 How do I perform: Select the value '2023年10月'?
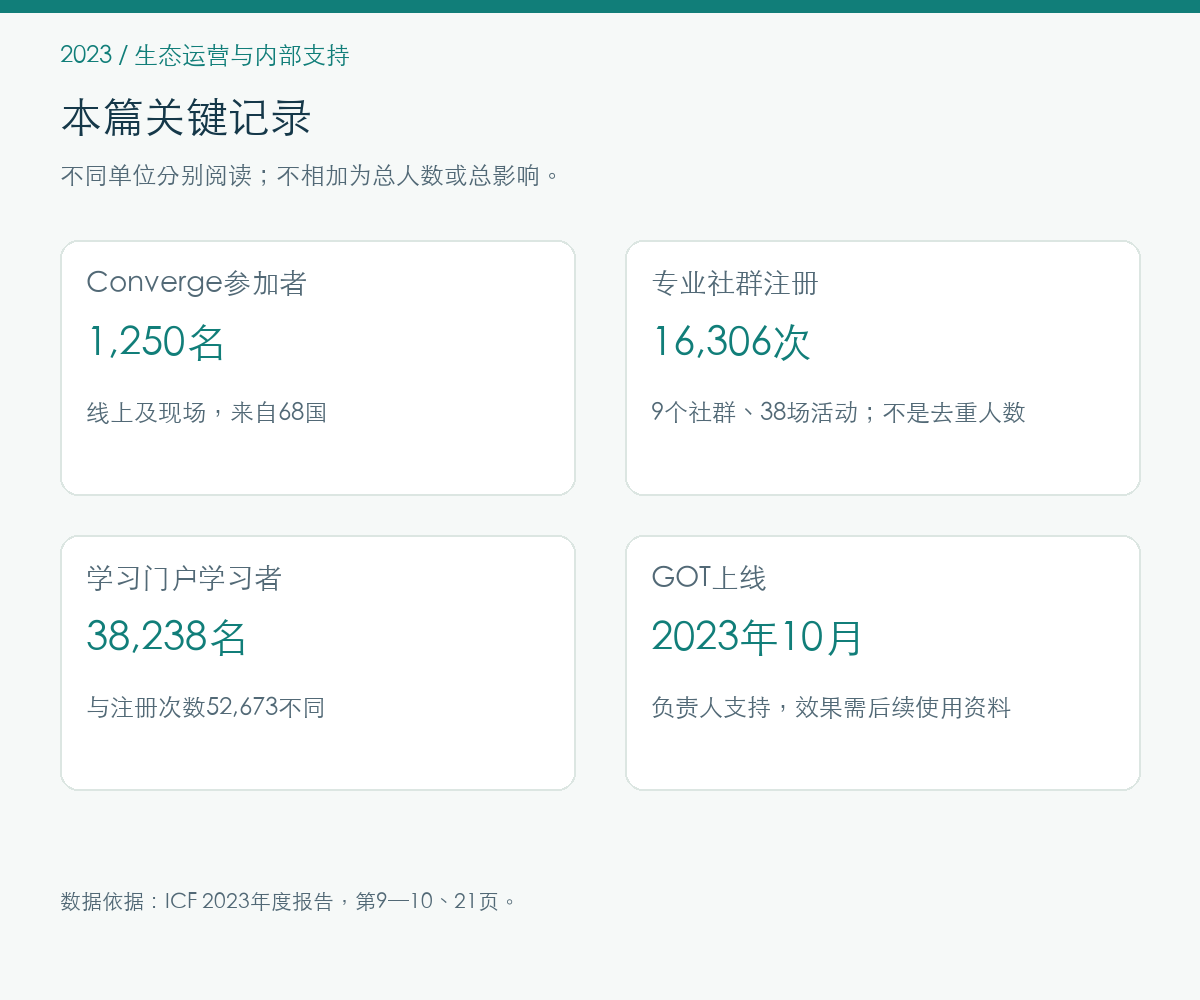[x=757, y=637]
